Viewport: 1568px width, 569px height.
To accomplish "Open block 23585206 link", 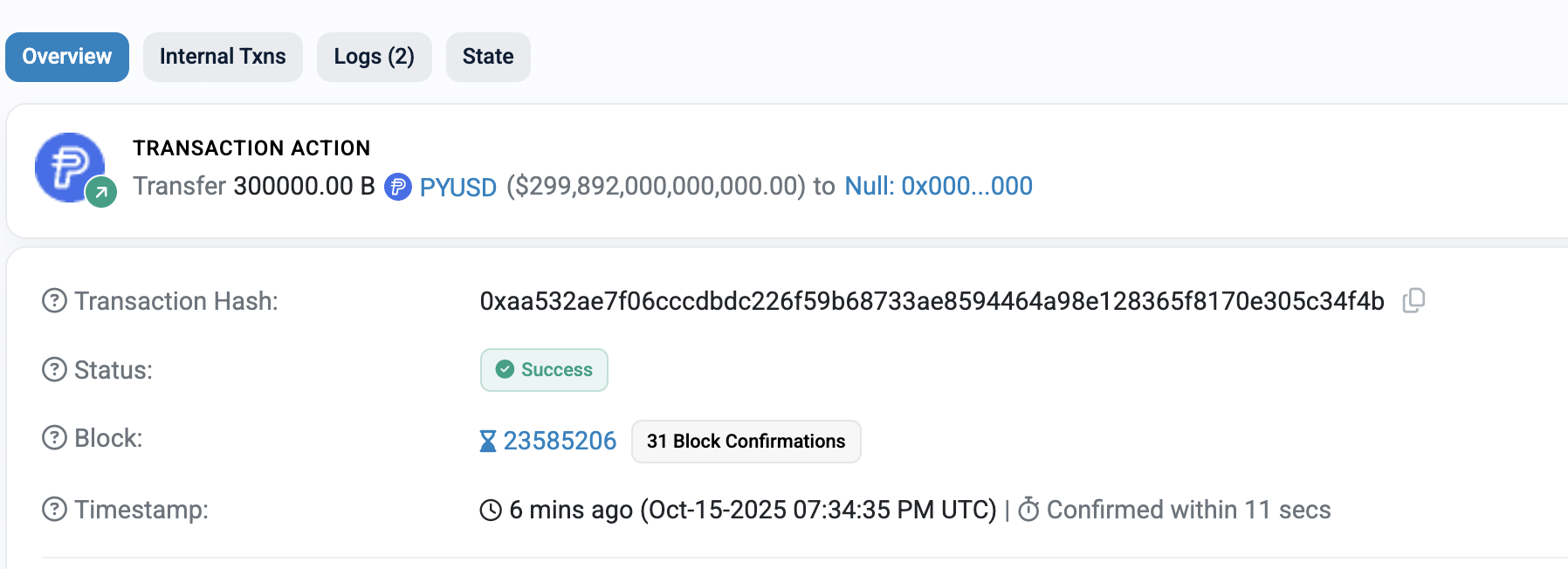I will 560,441.
